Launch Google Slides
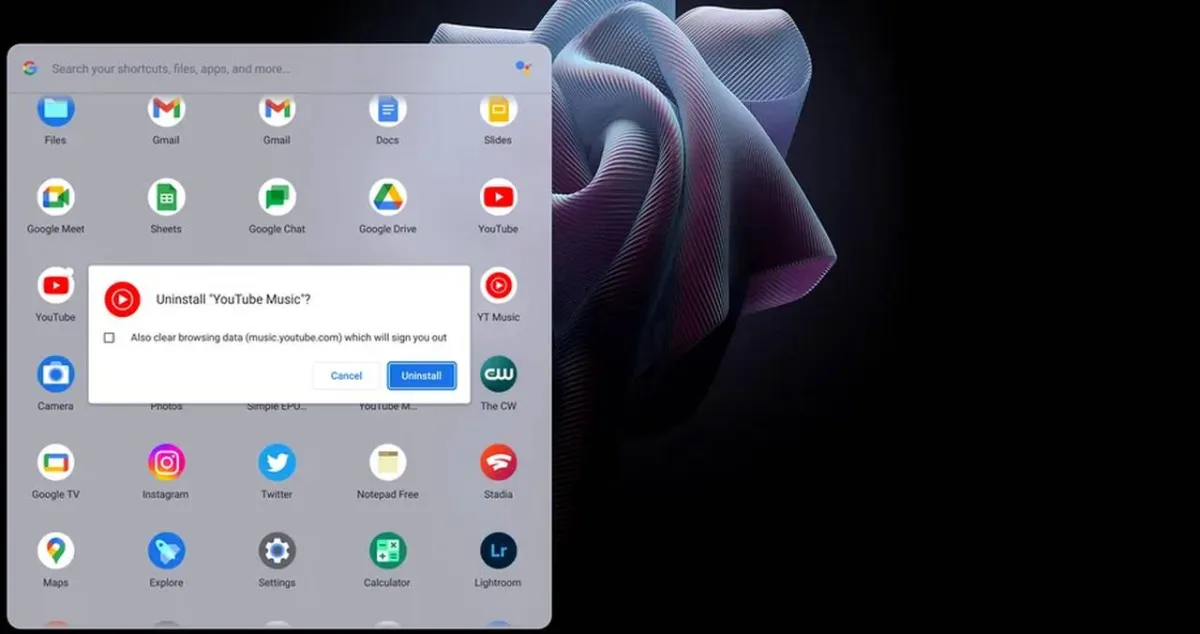 coord(498,109)
